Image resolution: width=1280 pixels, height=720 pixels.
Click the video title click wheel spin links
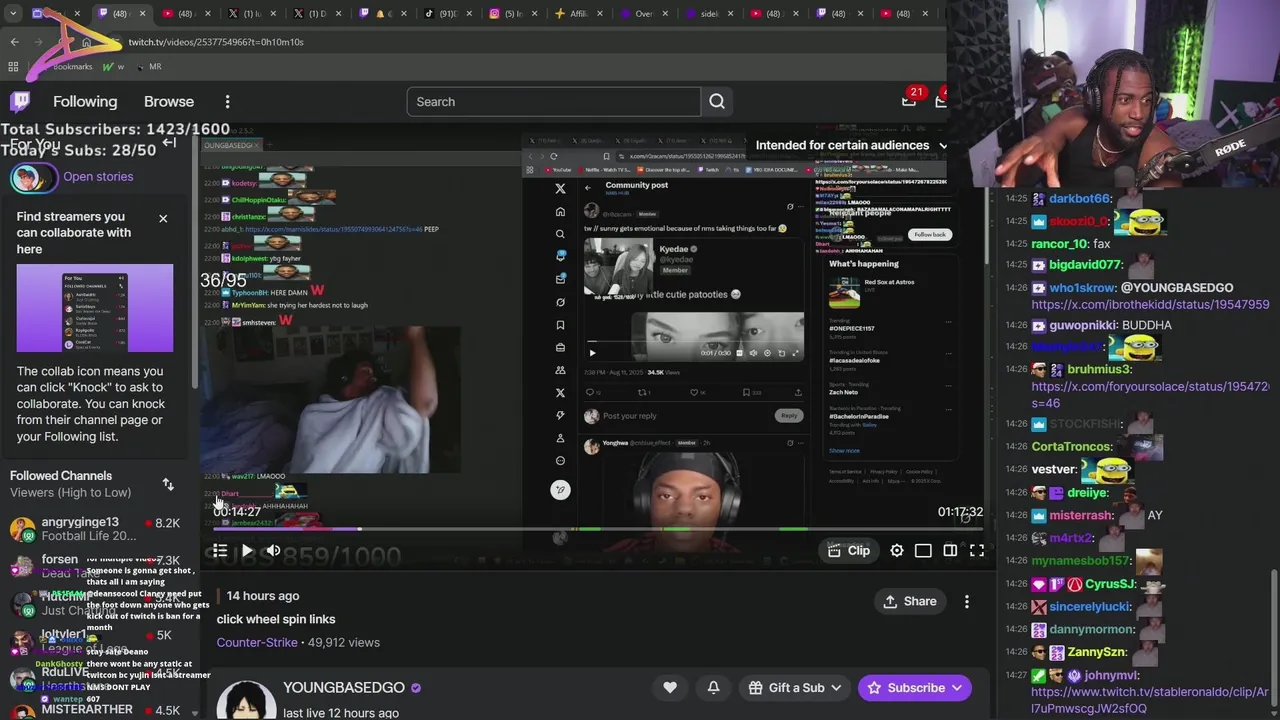click(x=276, y=619)
